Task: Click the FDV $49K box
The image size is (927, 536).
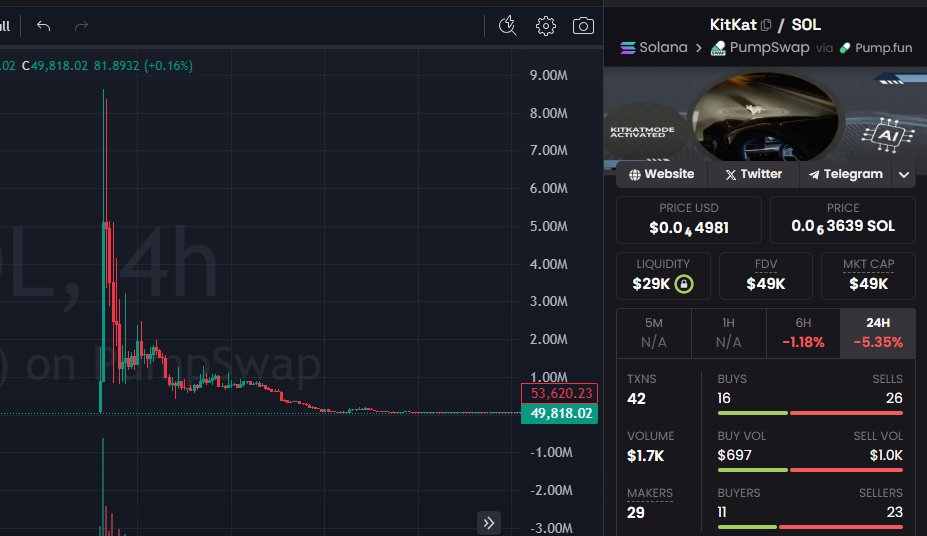Action: click(766, 276)
